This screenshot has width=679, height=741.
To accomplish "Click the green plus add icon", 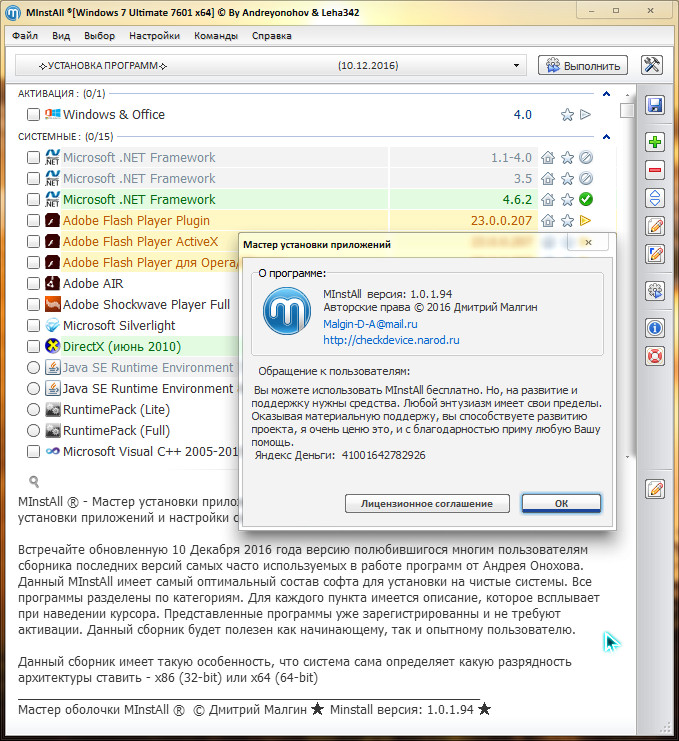I will (x=655, y=142).
